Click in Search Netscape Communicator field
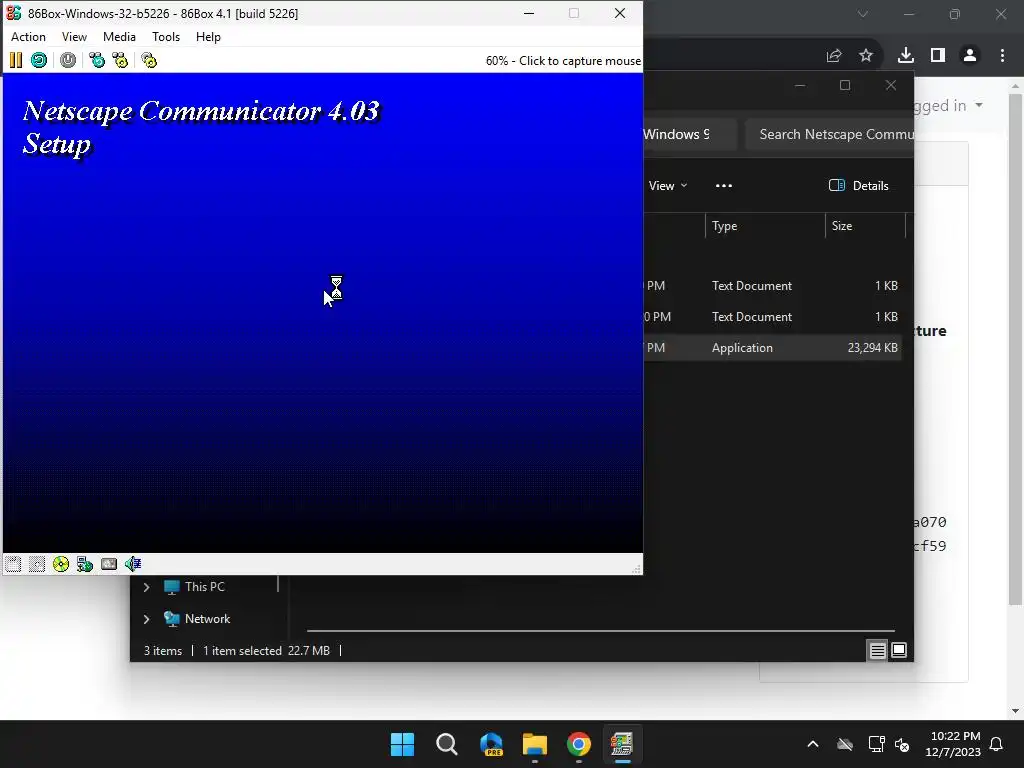The width and height of the screenshot is (1024, 768). pos(830,134)
